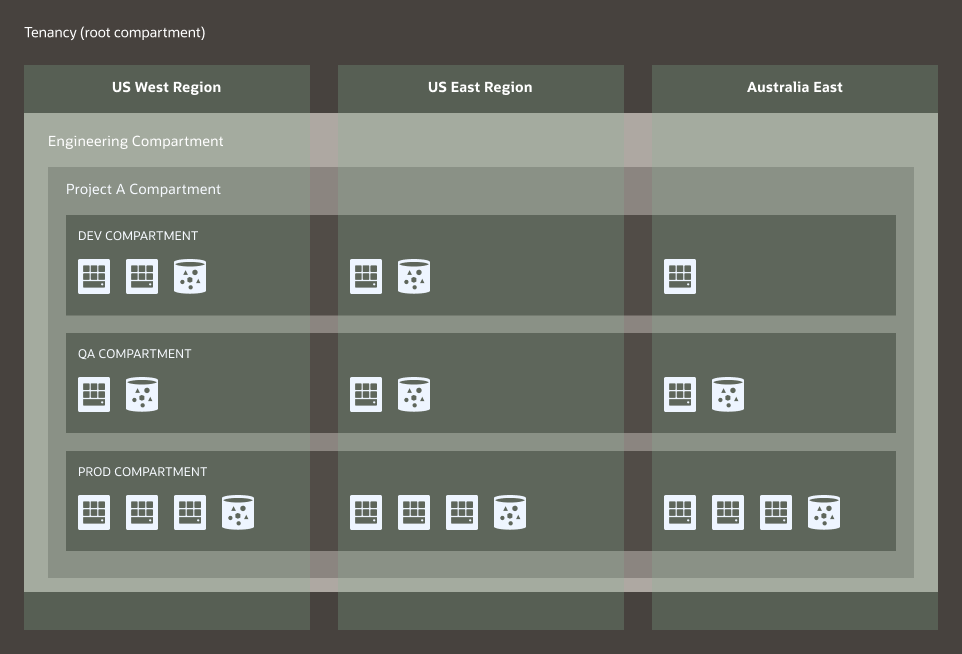Image resolution: width=962 pixels, height=654 pixels.
Task: Click the QA compute instance icon in US East
Action: (x=366, y=395)
